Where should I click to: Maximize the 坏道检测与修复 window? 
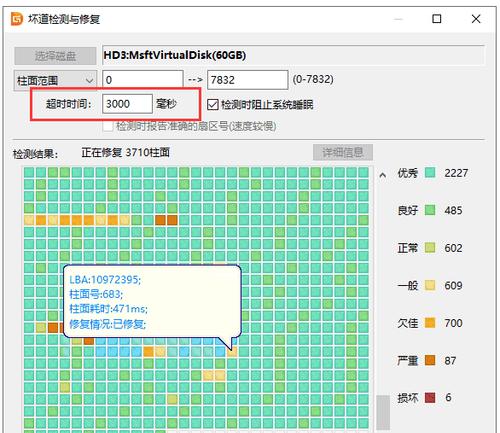tap(437, 19)
